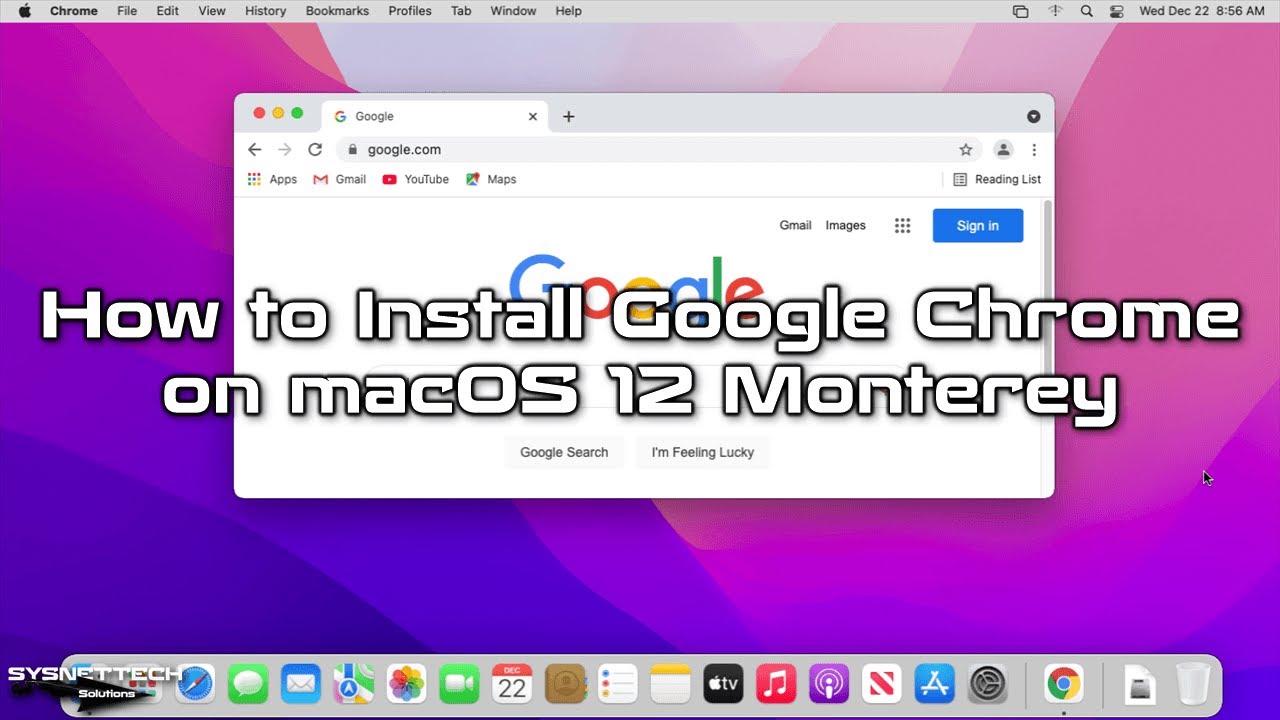Open Contacts from the Dock
The height and width of the screenshot is (720, 1280).
click(x=566, y=684)
